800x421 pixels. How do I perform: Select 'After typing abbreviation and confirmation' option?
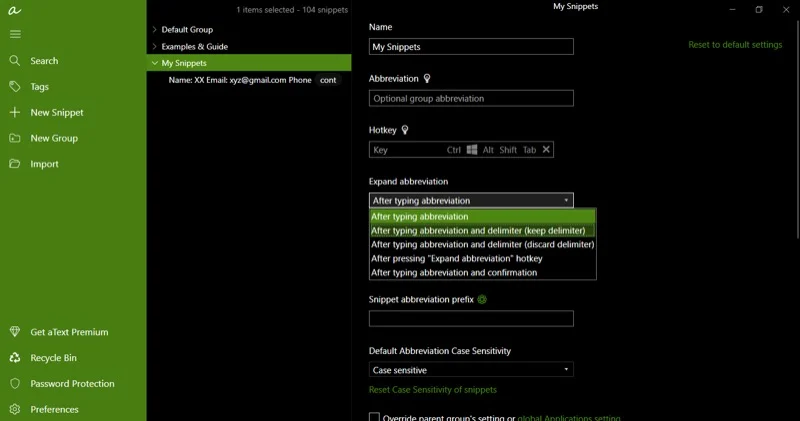(454, 272)
